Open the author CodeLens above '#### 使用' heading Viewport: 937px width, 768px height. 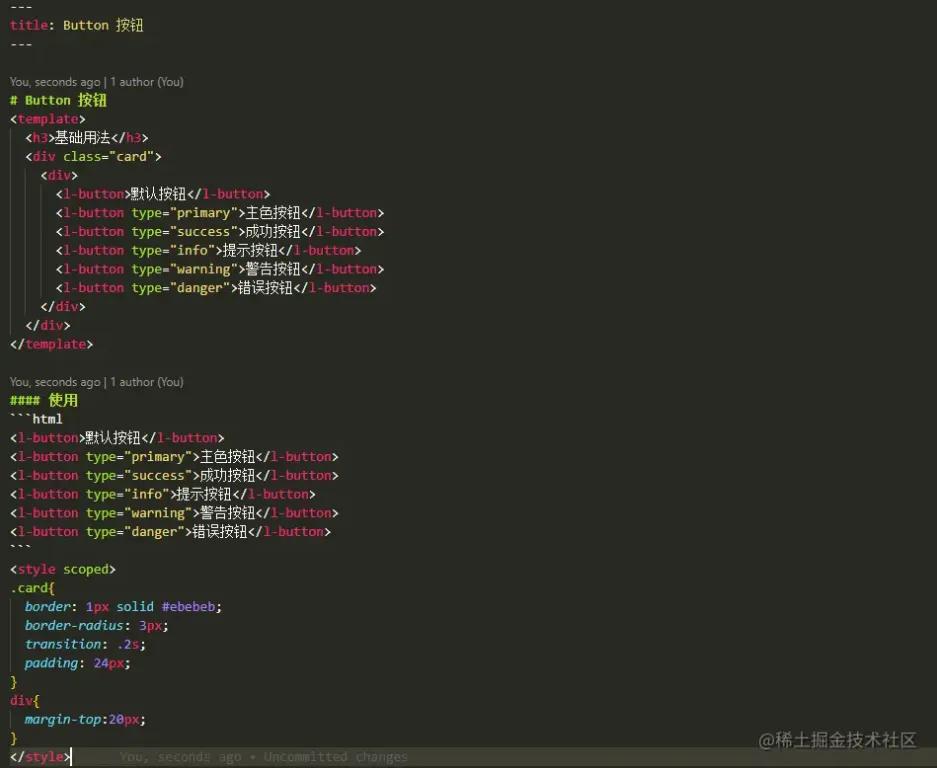[x=96, y=382]
